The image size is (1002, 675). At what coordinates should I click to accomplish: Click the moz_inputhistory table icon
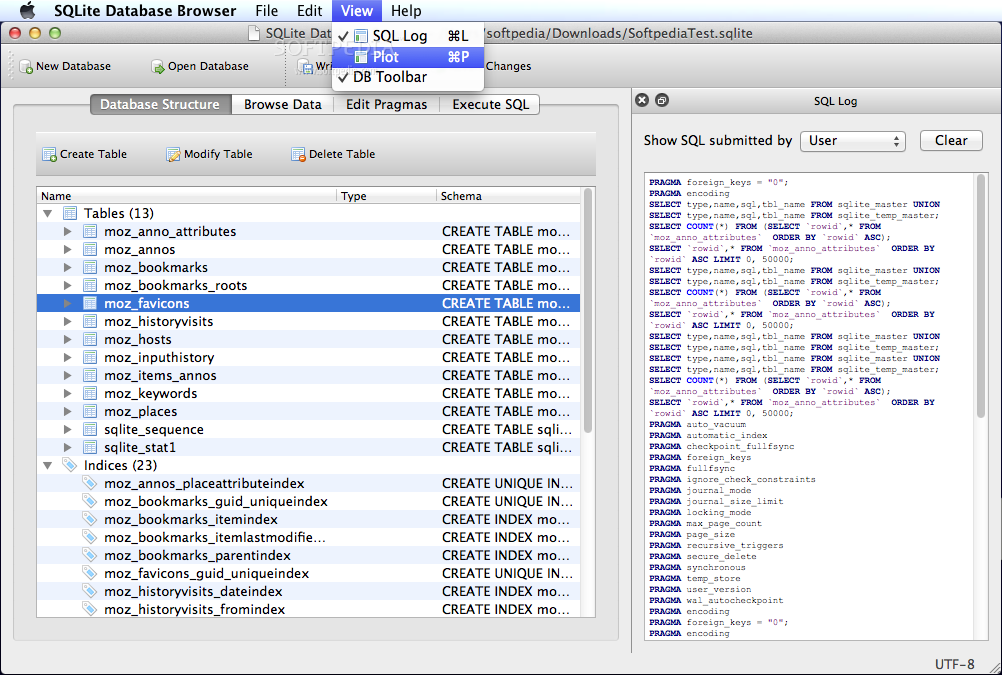[x=90, y=357]
